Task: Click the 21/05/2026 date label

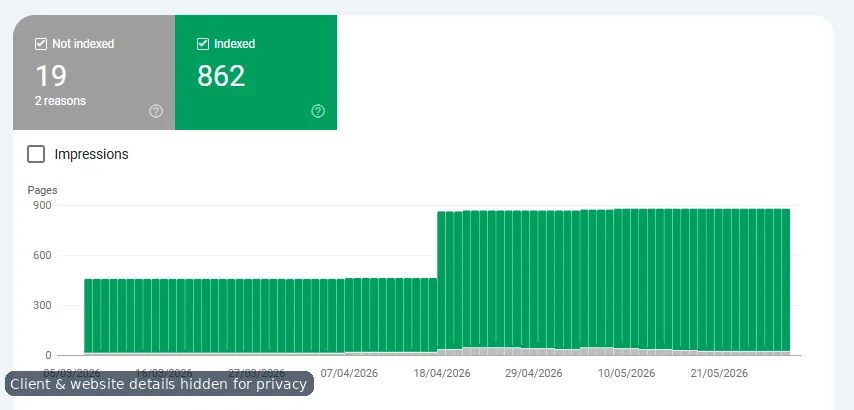Action: [719, 374]
